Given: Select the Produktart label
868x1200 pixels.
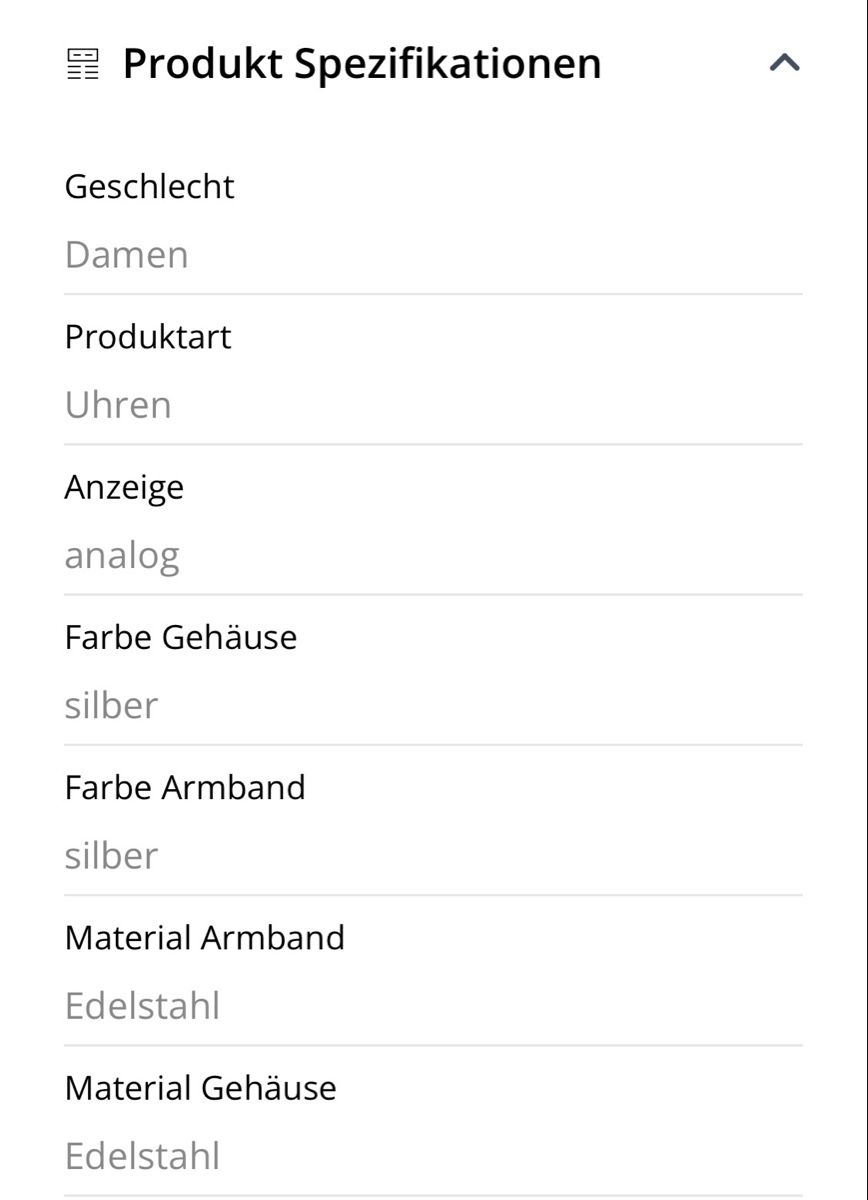Looking at the screenshot, I should click(x=147, y=337).
